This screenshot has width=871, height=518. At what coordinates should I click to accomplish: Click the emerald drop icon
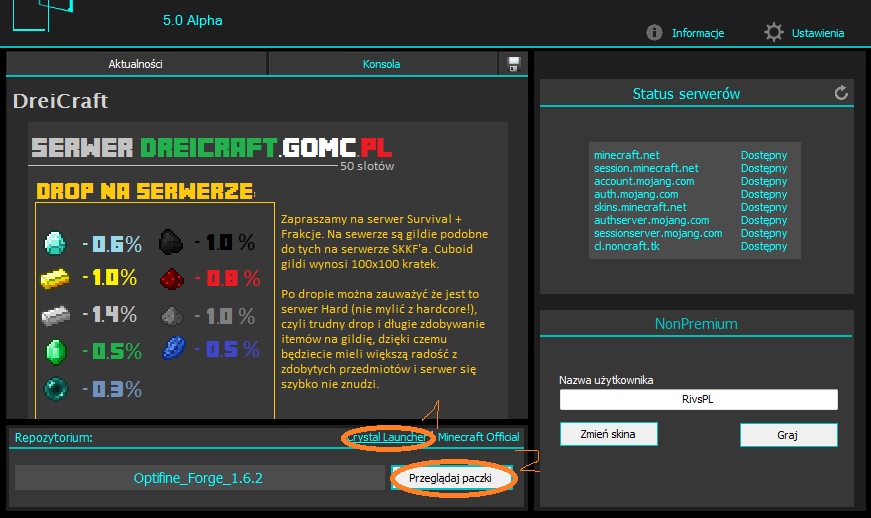[x=56, y=351]
